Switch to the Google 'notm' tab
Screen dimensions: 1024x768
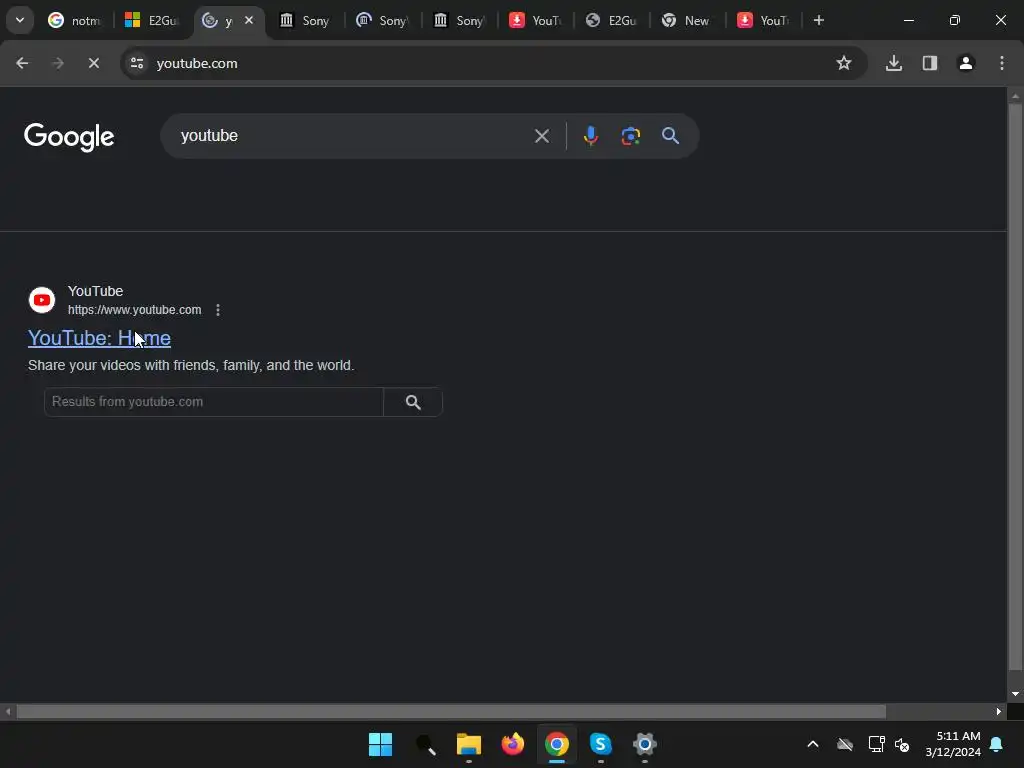(x=74, y=20)
